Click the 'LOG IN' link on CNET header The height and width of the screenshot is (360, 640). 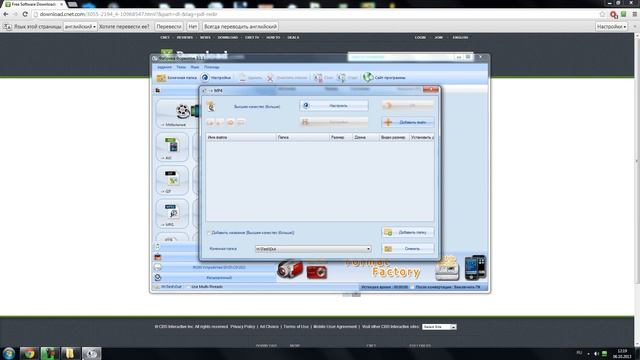click(420, 38)
